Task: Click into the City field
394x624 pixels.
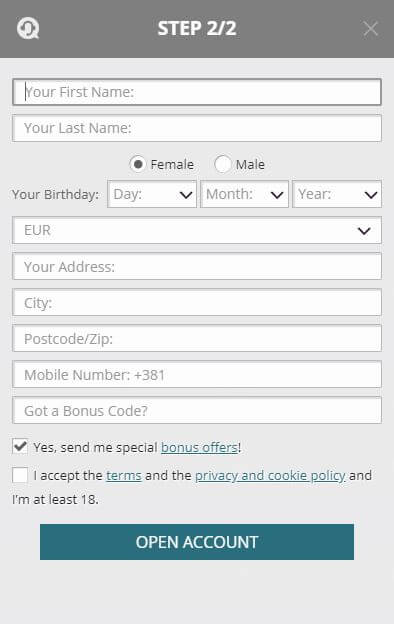Action: (197, 302)
